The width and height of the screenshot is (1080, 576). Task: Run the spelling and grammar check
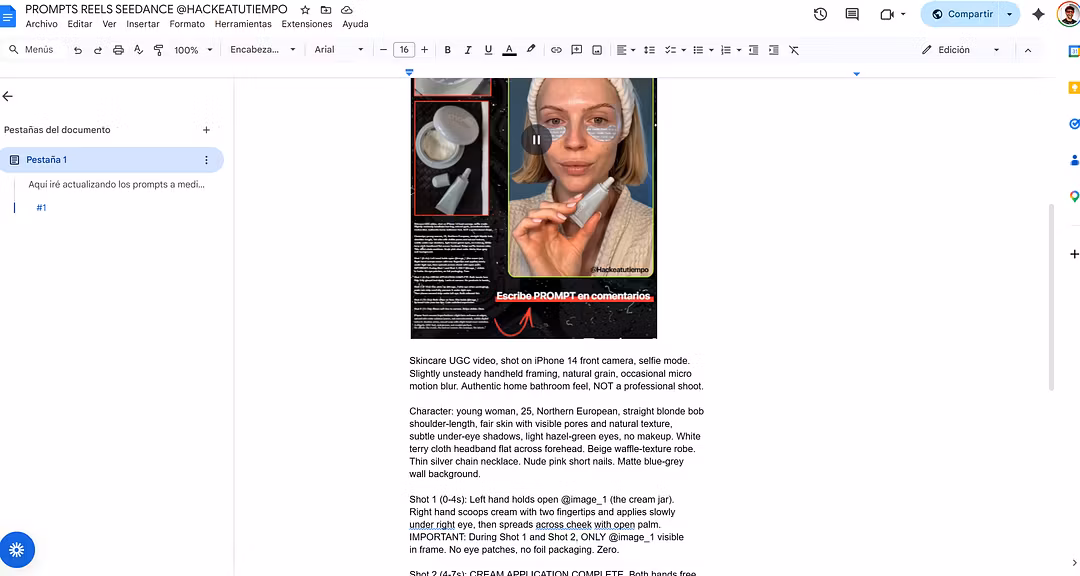(x=138, y=49)
